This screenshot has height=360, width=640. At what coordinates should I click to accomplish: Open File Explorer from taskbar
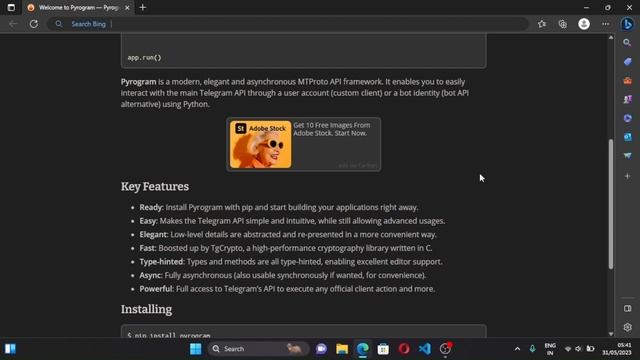click(342, 349)
